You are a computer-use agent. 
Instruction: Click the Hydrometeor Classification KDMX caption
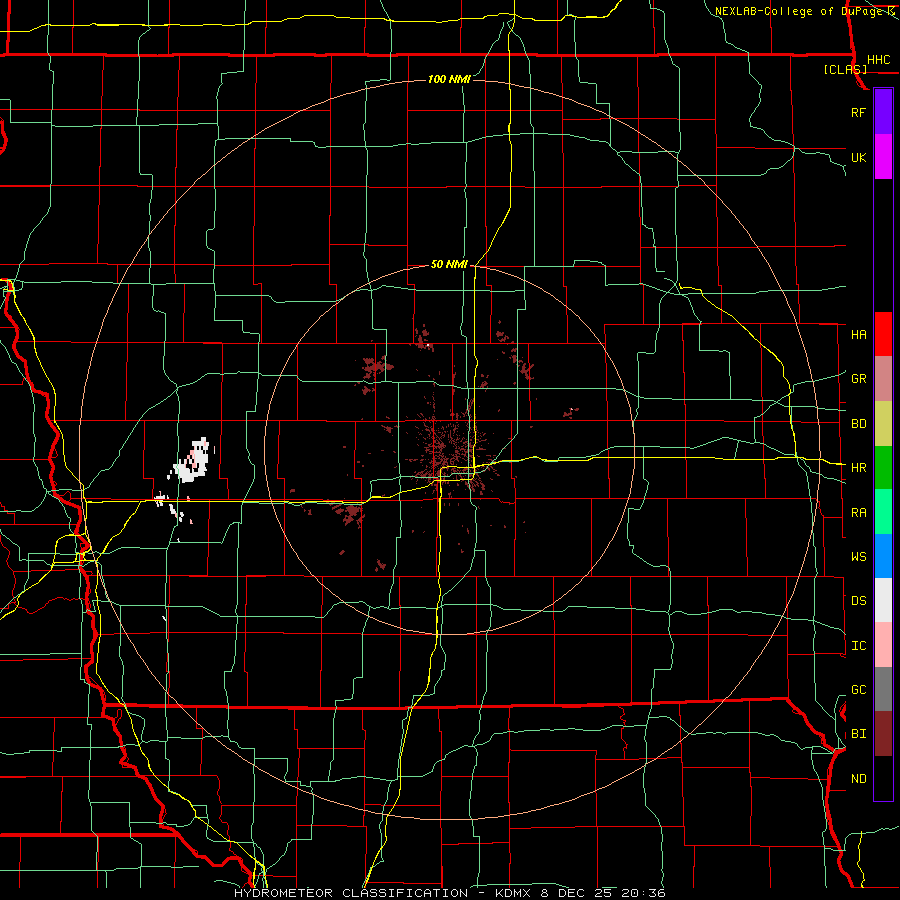[x=450, y=893]
